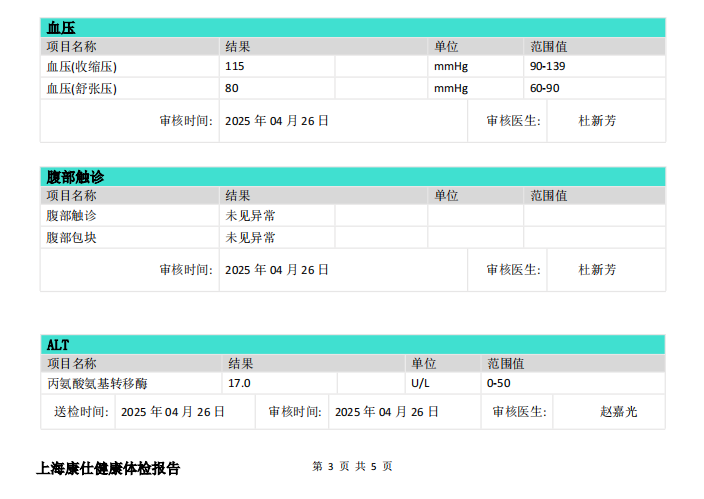Click the diastolic pressure result 80
This screenshot has height=499, width=704.
232,88
